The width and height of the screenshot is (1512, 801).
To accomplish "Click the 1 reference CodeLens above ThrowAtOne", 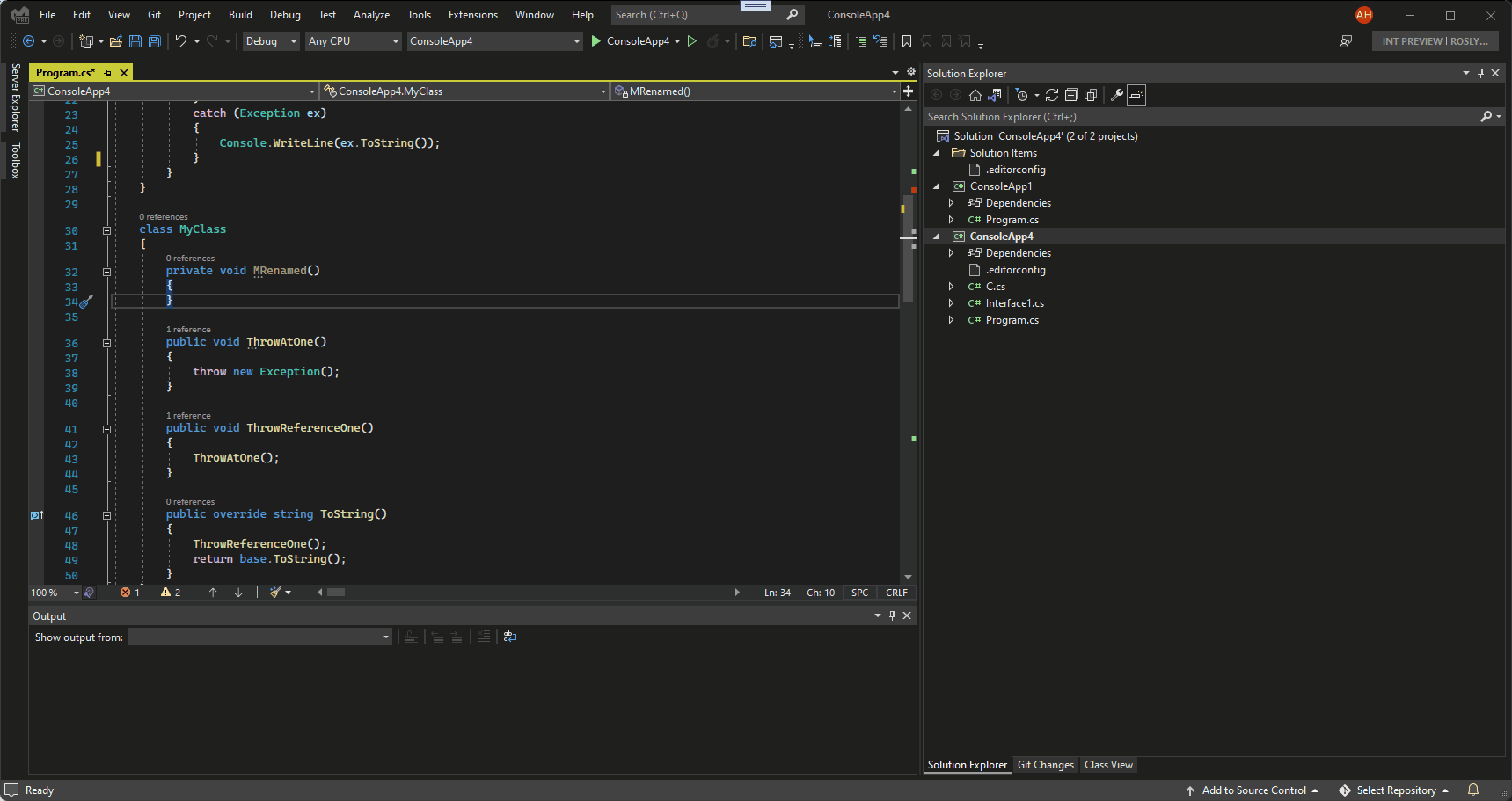I will 188,330.
